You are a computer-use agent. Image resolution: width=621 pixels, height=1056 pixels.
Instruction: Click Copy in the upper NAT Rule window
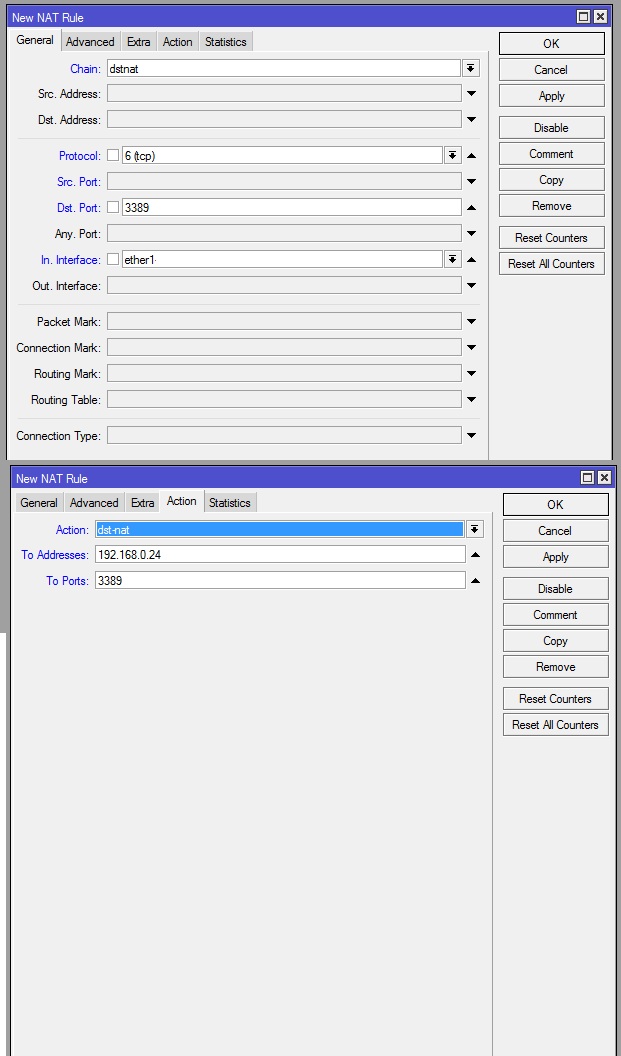(552, 180)
